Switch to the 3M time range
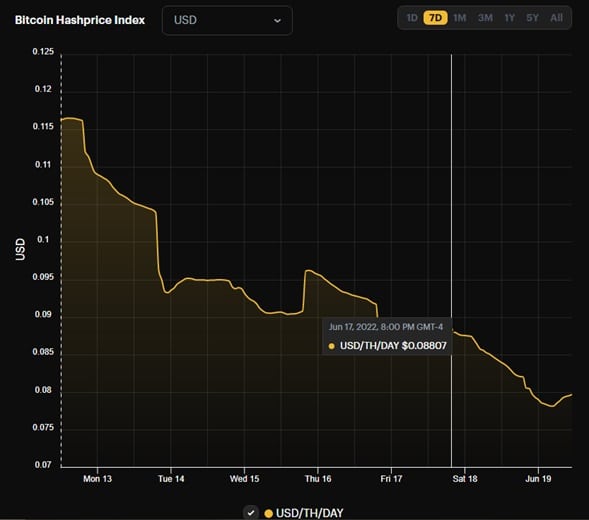 tap(485, 18)
